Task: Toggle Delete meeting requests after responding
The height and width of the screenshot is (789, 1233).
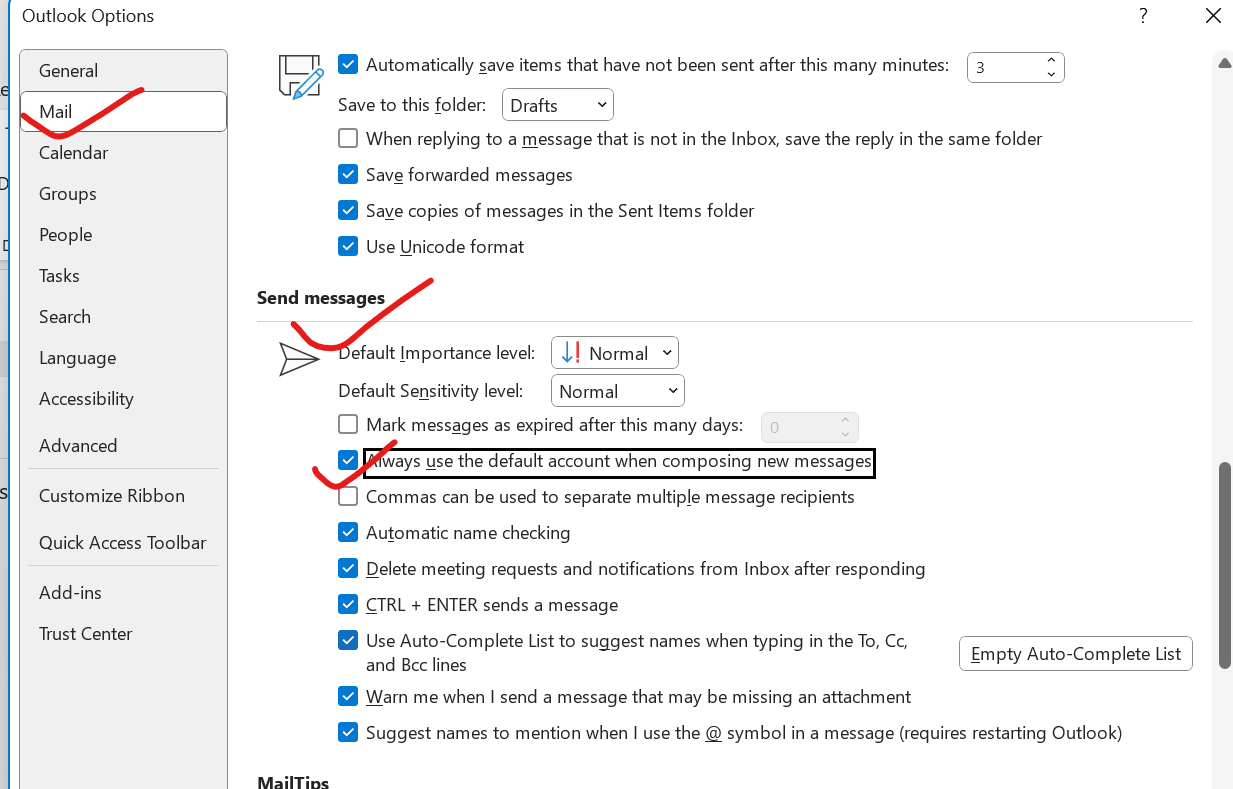Action: click(x=348, y=569)
